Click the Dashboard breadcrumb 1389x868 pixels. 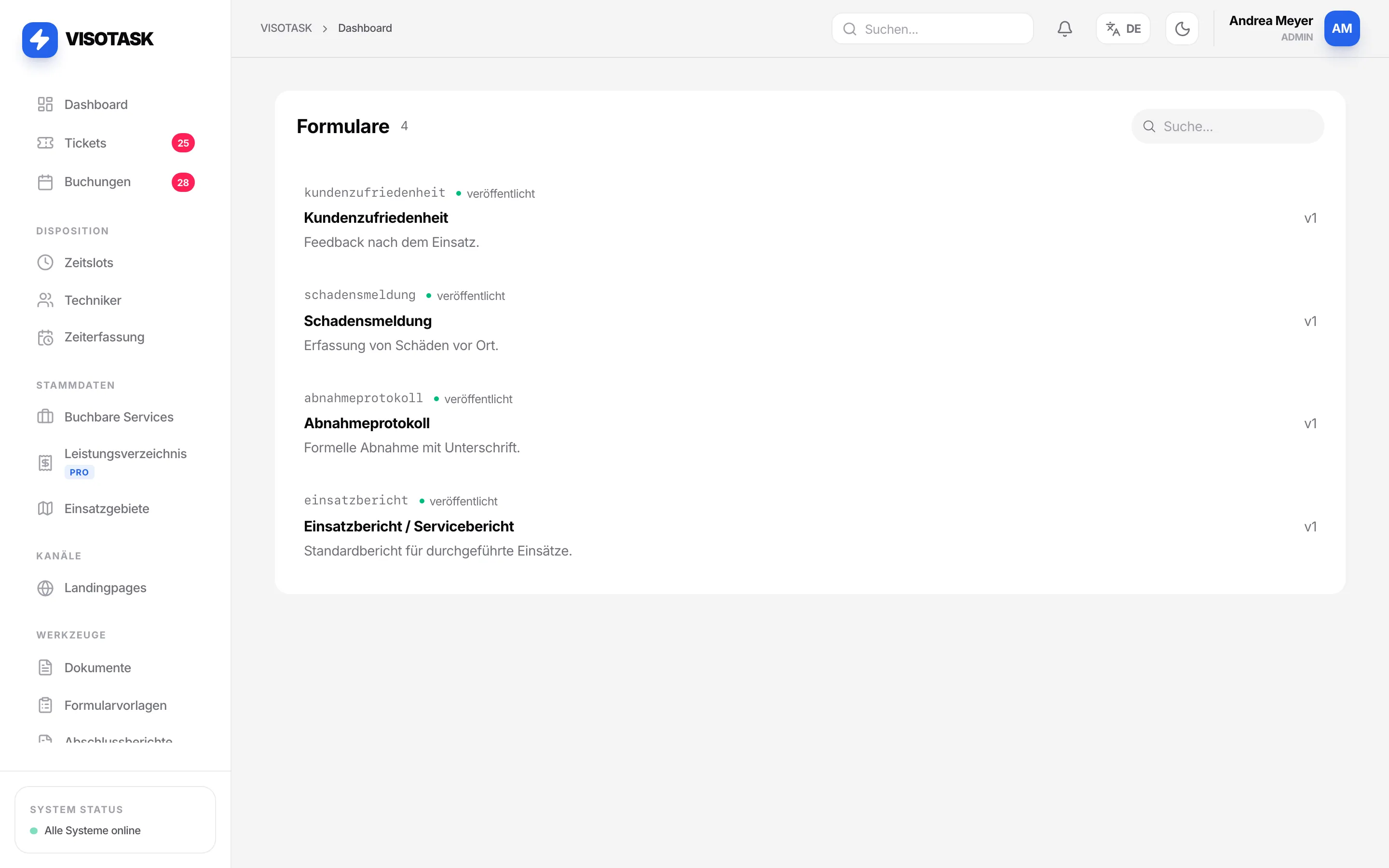pos(365,28)
